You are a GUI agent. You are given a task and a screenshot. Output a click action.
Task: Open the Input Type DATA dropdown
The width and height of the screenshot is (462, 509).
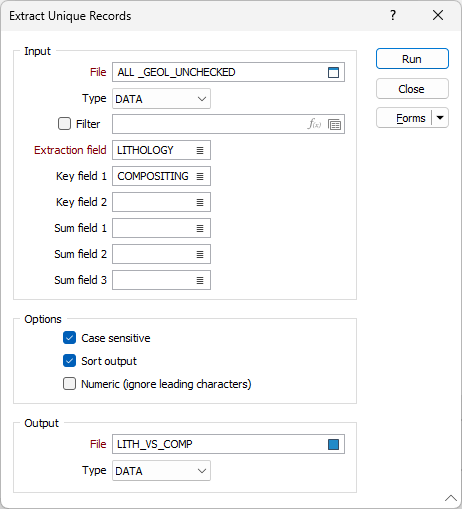[x=161, y=99]
